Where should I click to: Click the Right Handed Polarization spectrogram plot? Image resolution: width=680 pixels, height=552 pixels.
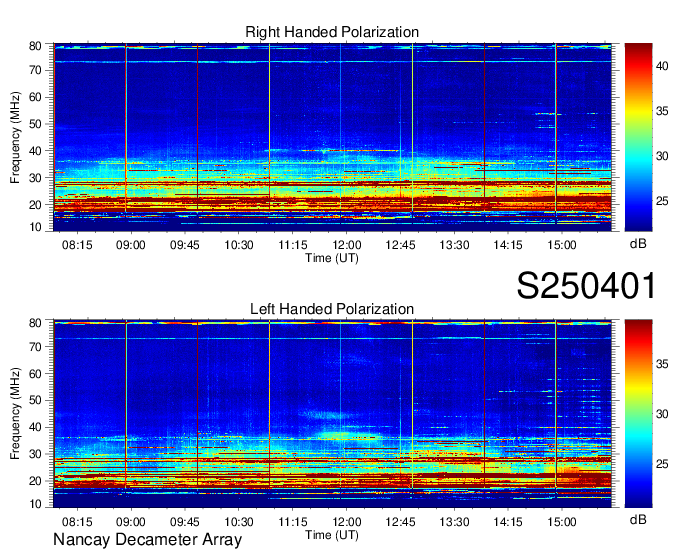[332, 137]
